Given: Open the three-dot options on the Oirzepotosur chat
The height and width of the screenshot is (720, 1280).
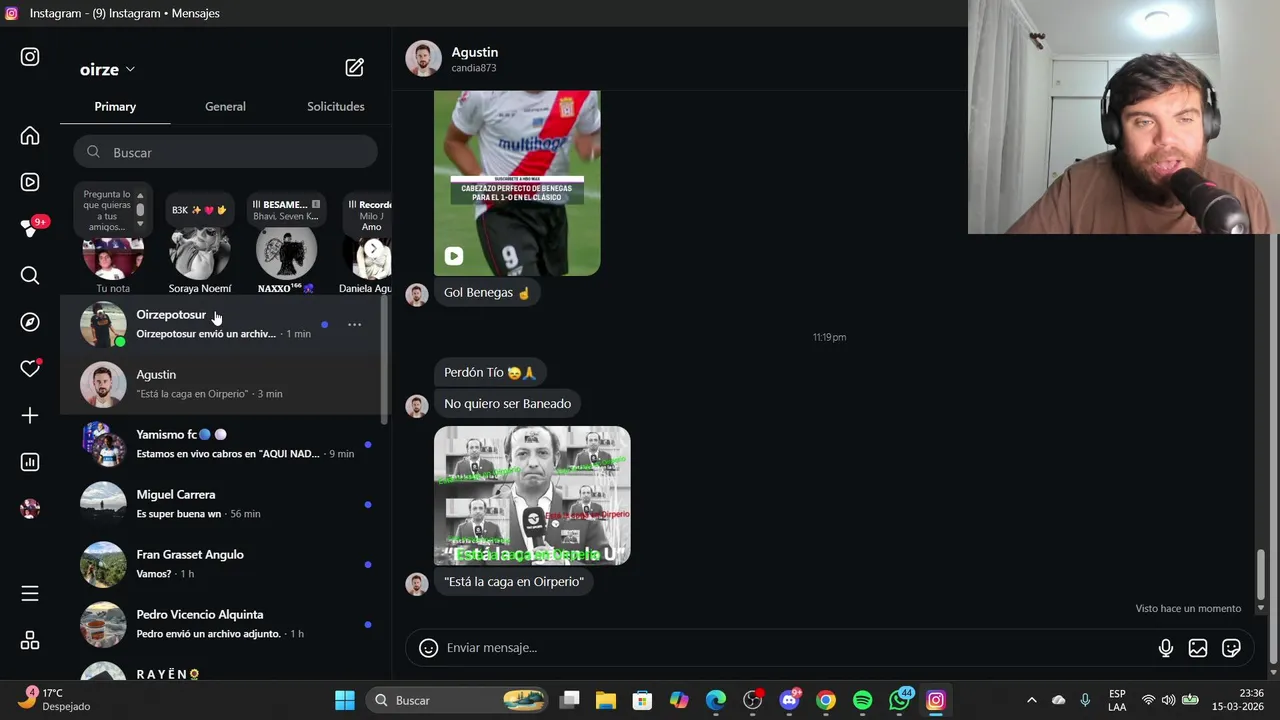Looking at the screenshot, I should point(354,324).
